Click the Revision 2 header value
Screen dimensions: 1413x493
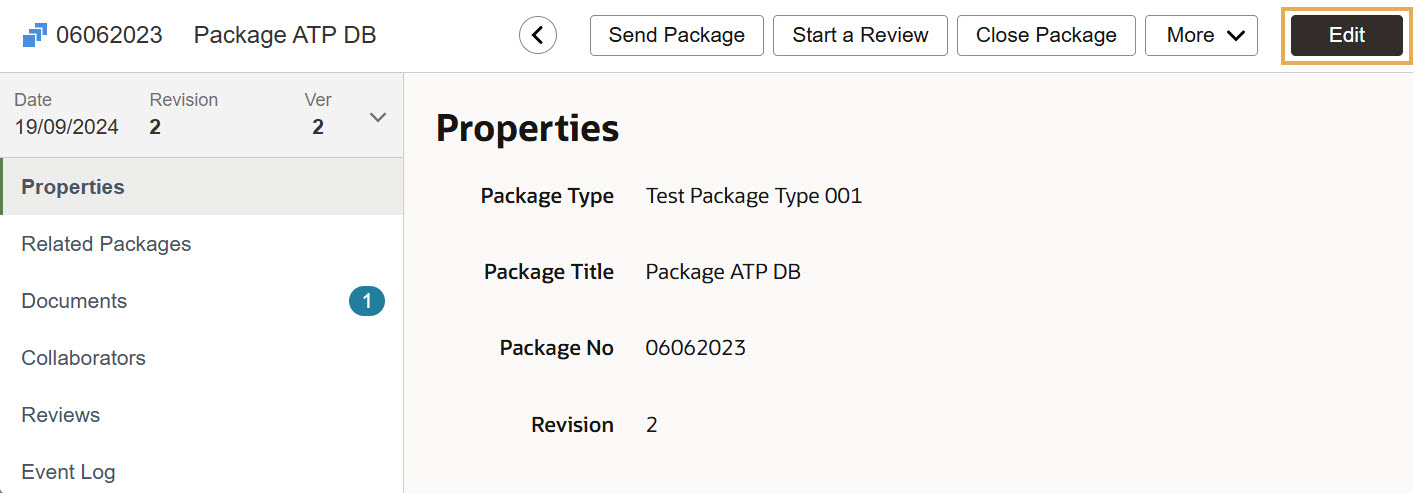pos(155,127)
